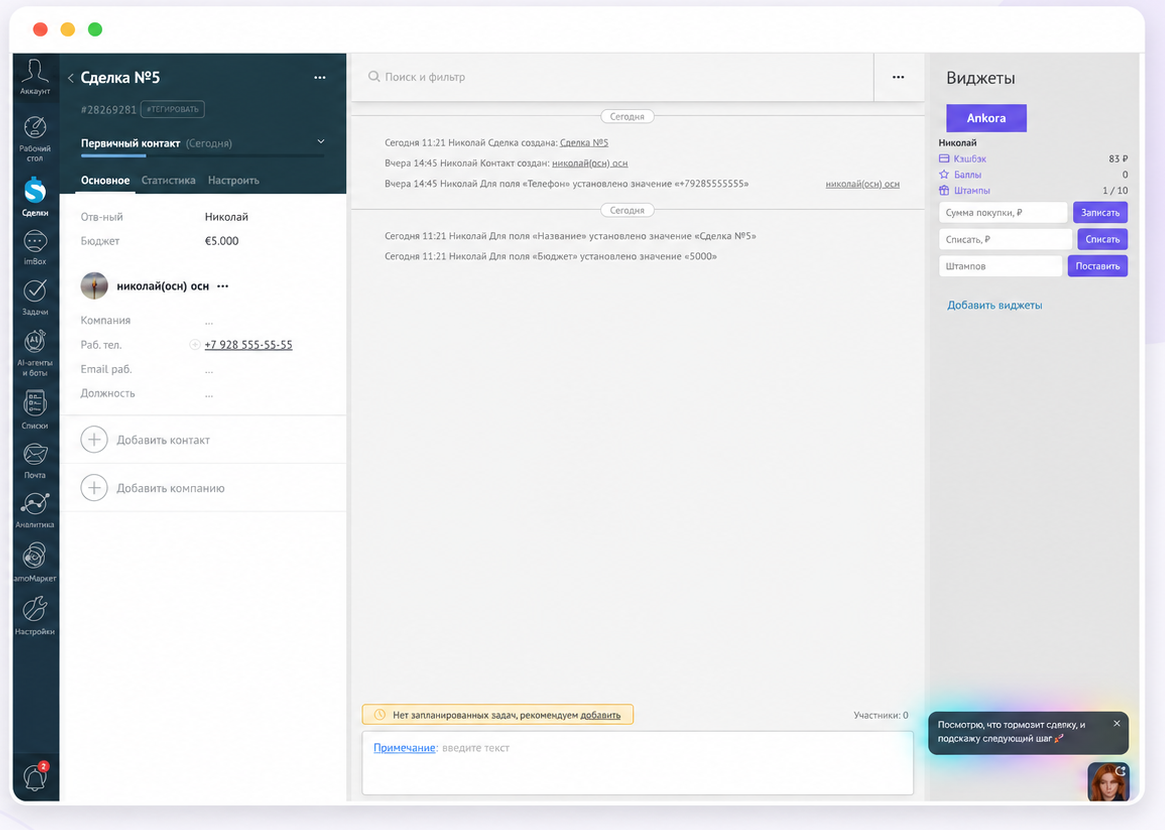Close the AI assistant tooltip

[x=1117, y=723]
